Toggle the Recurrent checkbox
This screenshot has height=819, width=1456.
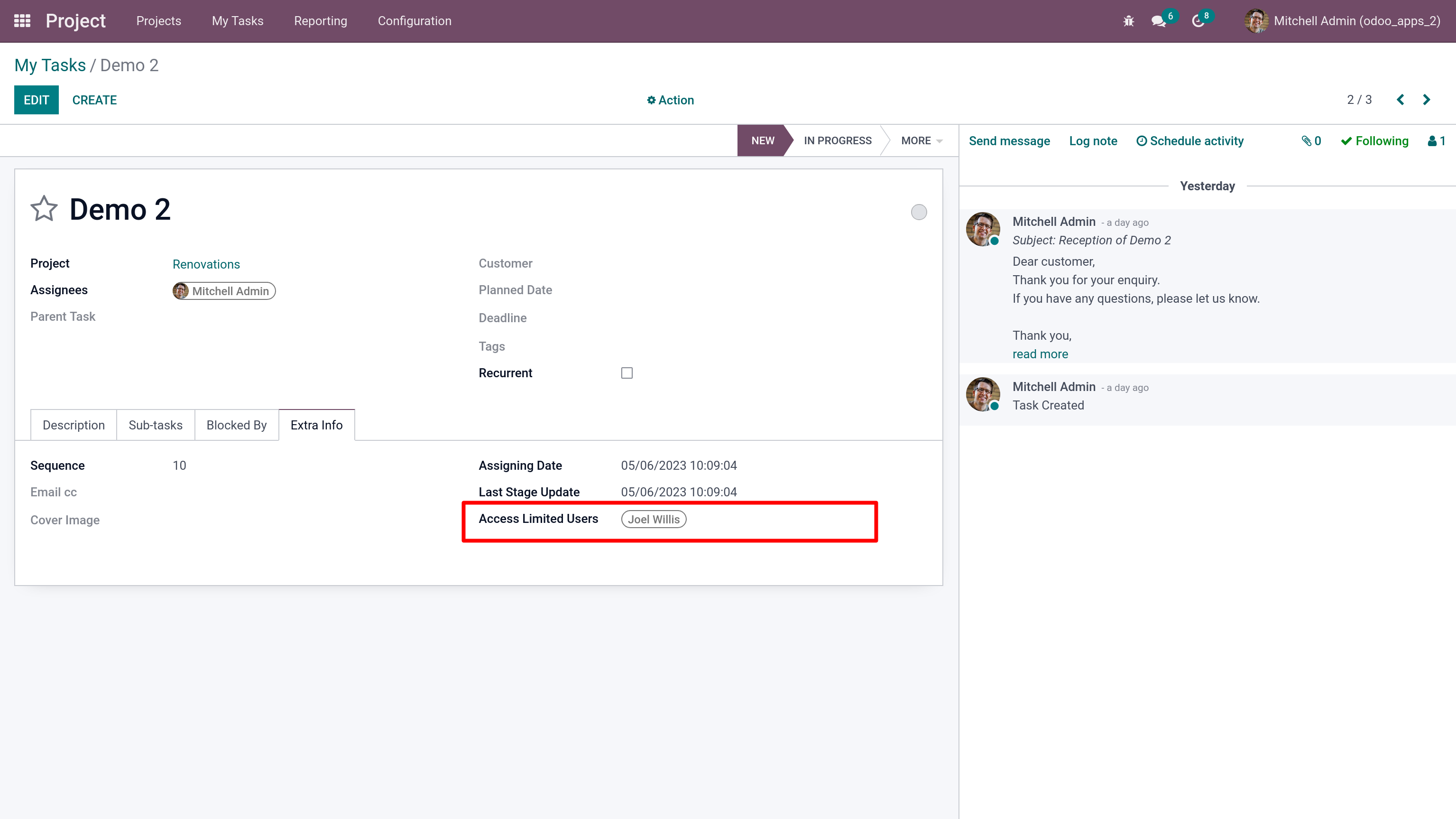point(626,373)
